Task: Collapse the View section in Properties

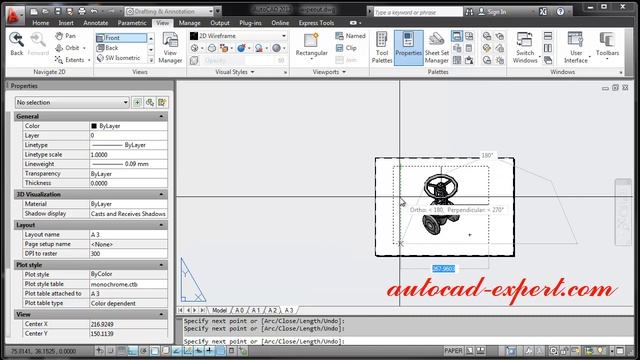Action: [161, 314]
